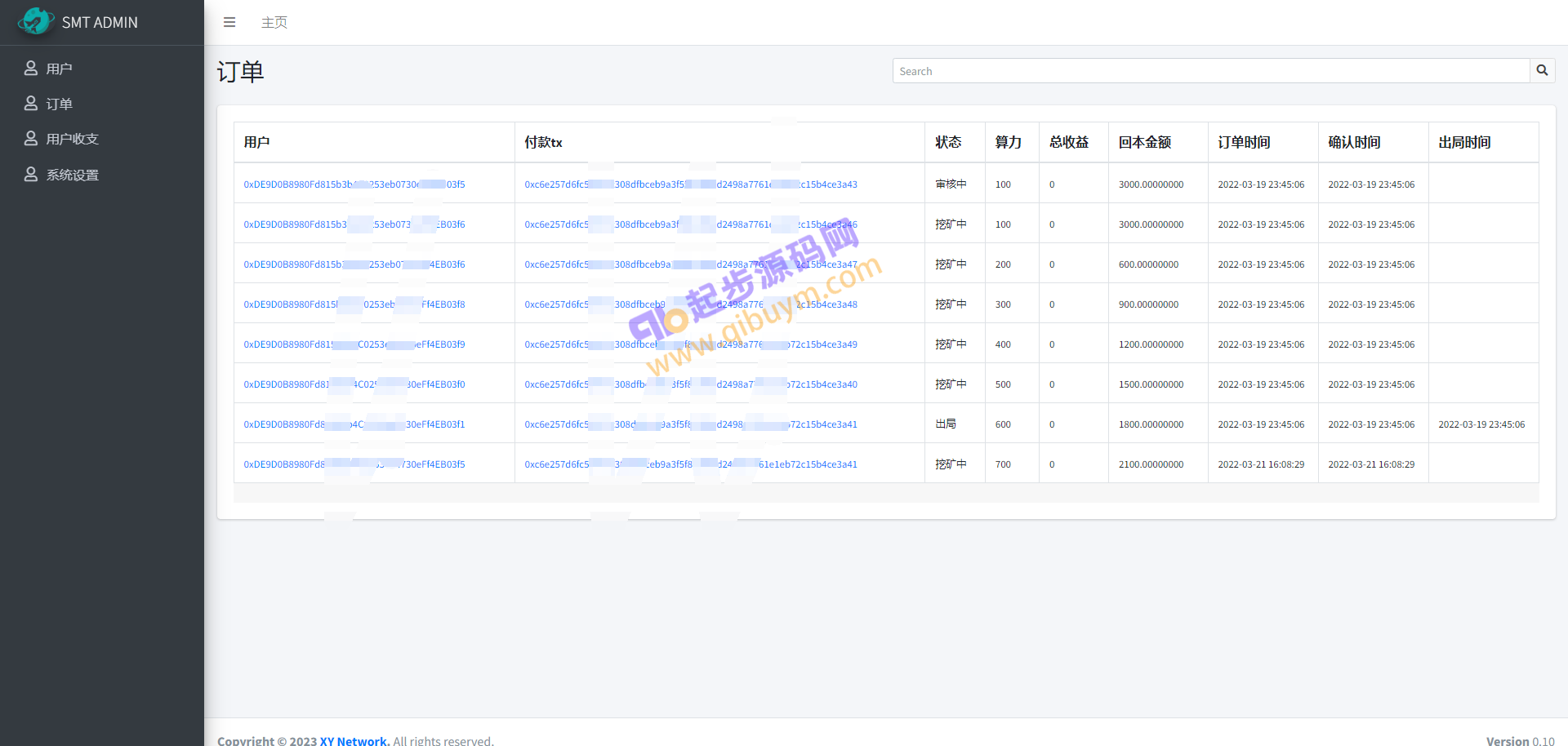Open the payment tx of the 出局 order

pos(690,424)
